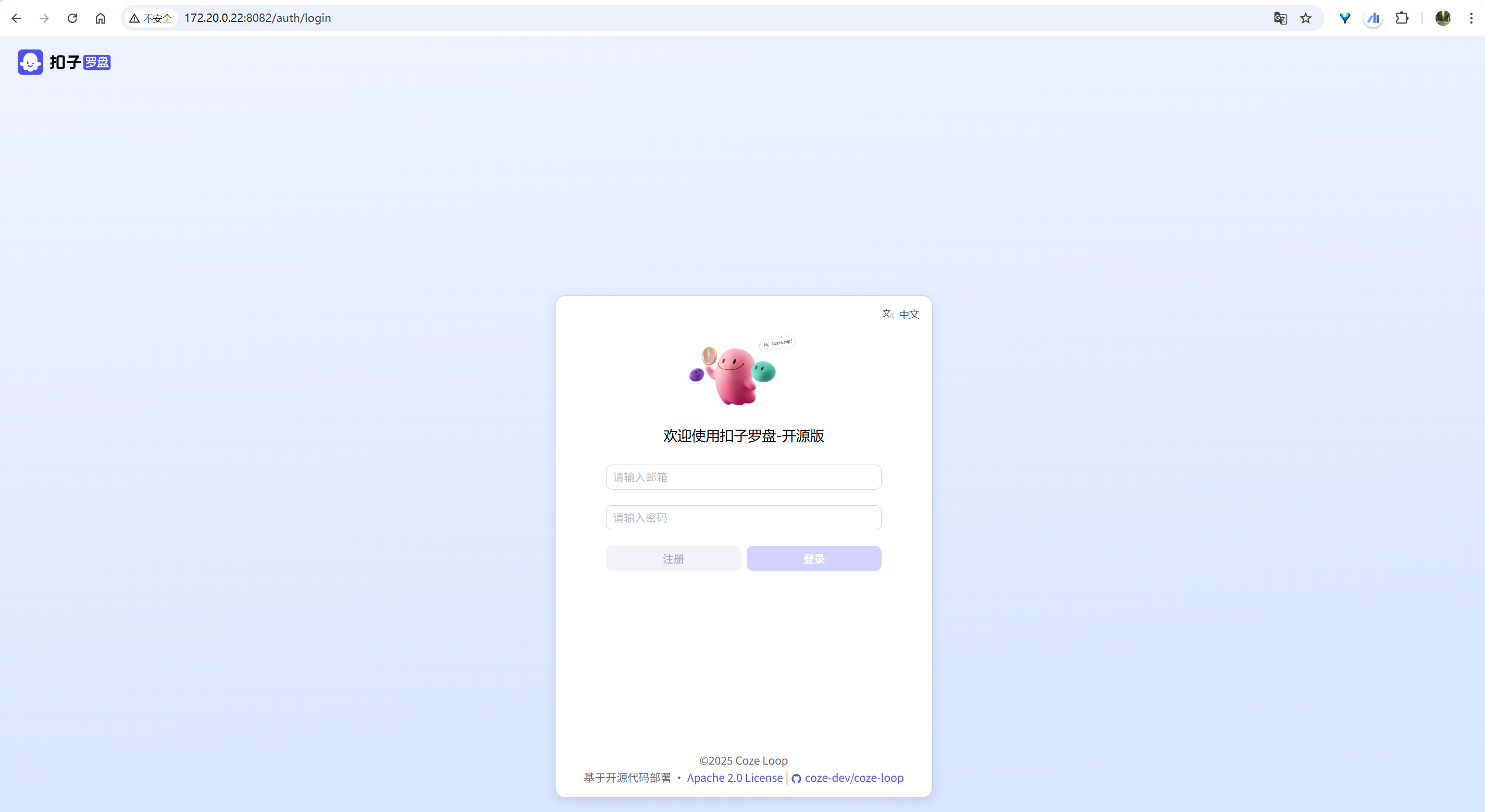This screenshot has height=812, width=1485.
Task: Click the Google Translate icon
Action: click(x=1280, y=18)
